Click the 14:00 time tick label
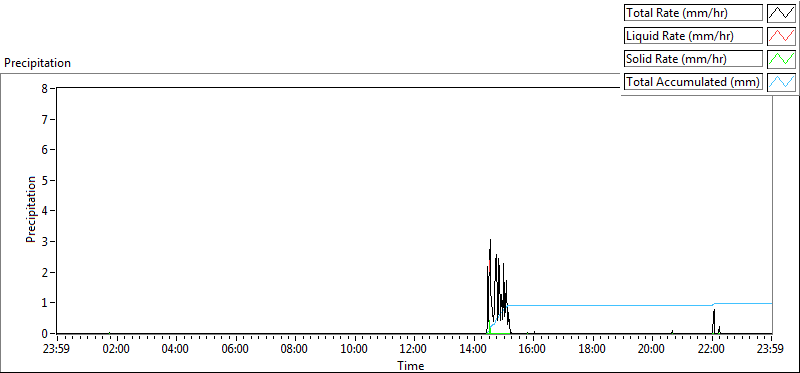This screenshot has width=800, height=373. tap(474, 350)
